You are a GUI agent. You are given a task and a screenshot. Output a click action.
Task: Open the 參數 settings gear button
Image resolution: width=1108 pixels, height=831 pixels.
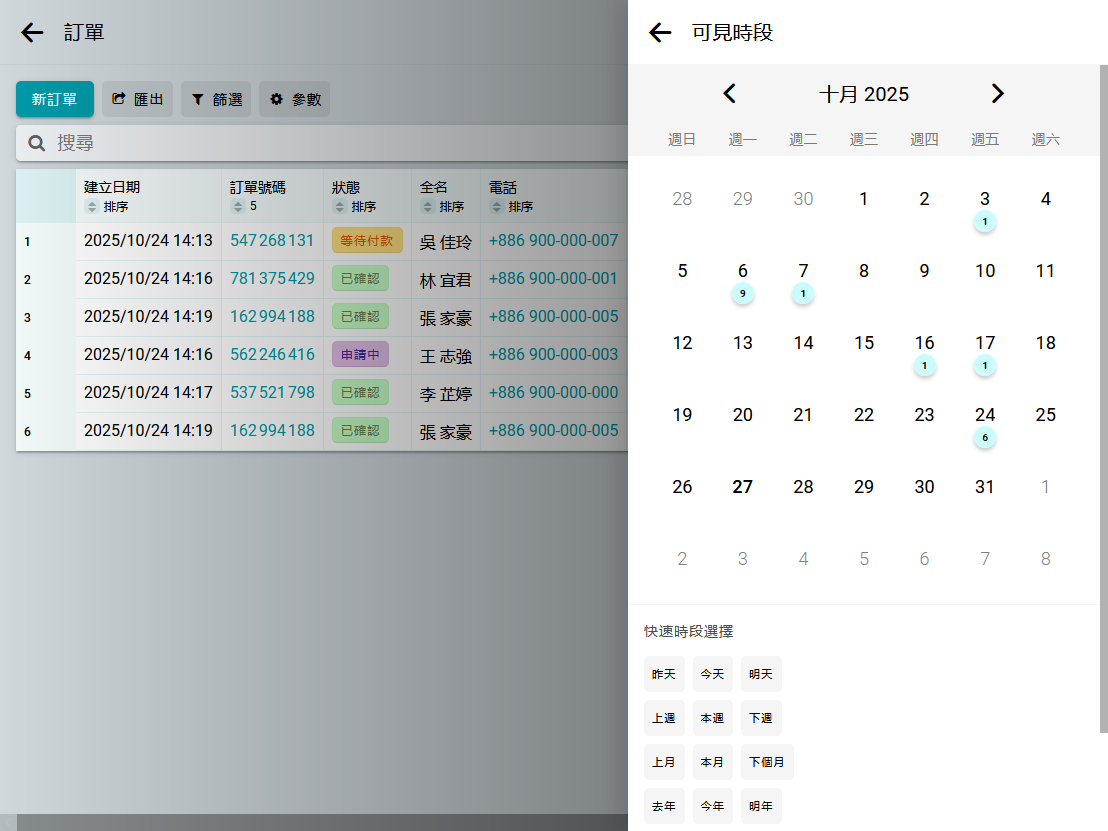pos(294,99)
